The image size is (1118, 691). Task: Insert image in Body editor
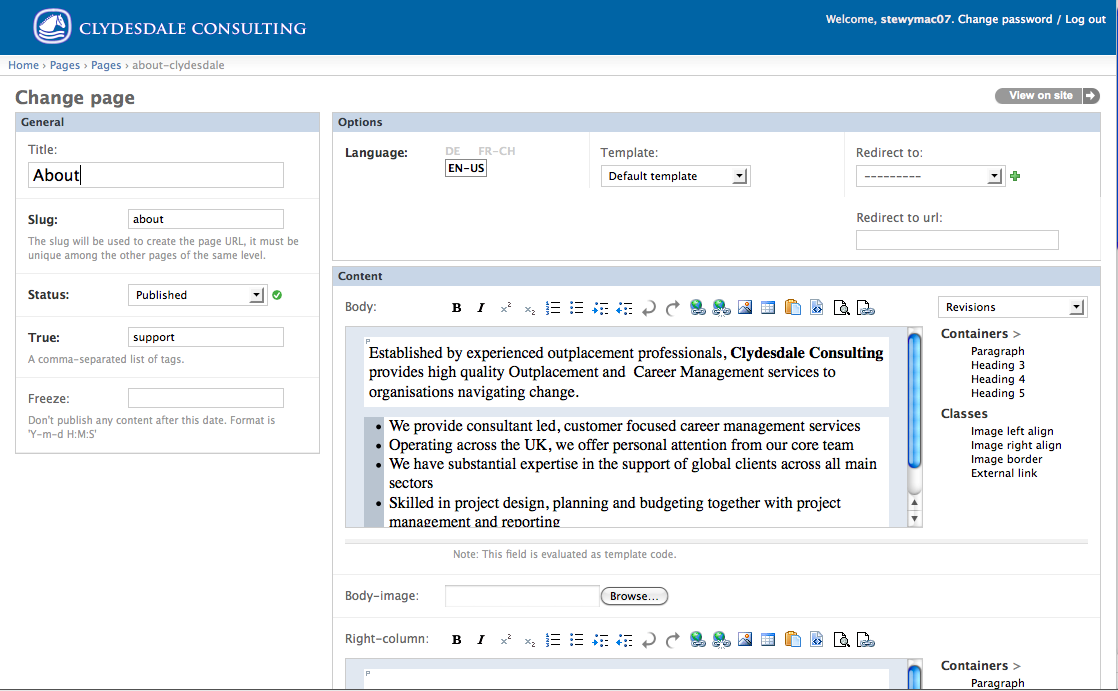tap(745, 308)
